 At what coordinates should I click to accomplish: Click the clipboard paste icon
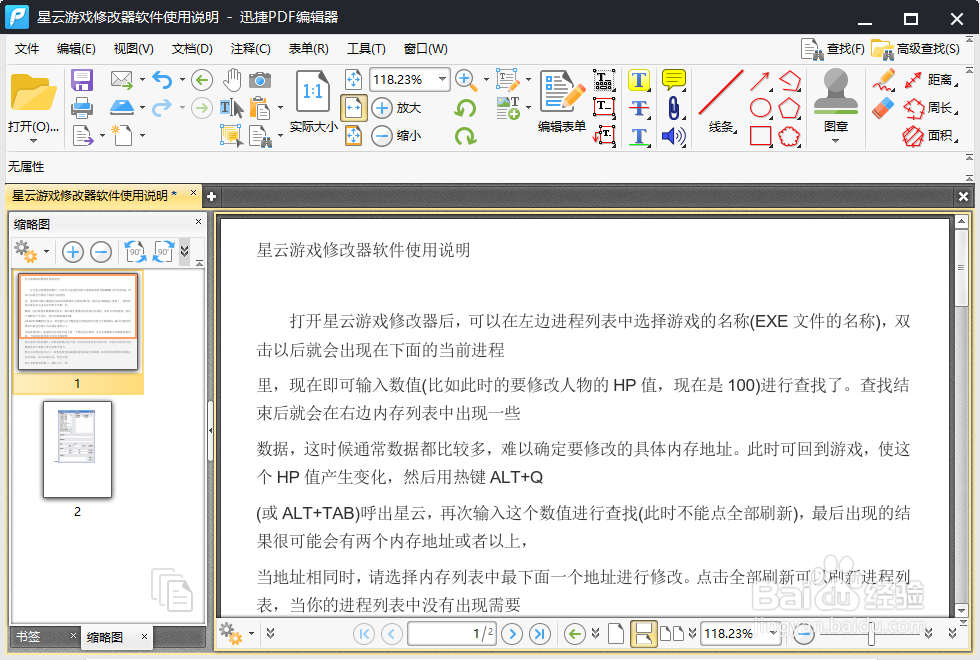click(x=260, y=108)
